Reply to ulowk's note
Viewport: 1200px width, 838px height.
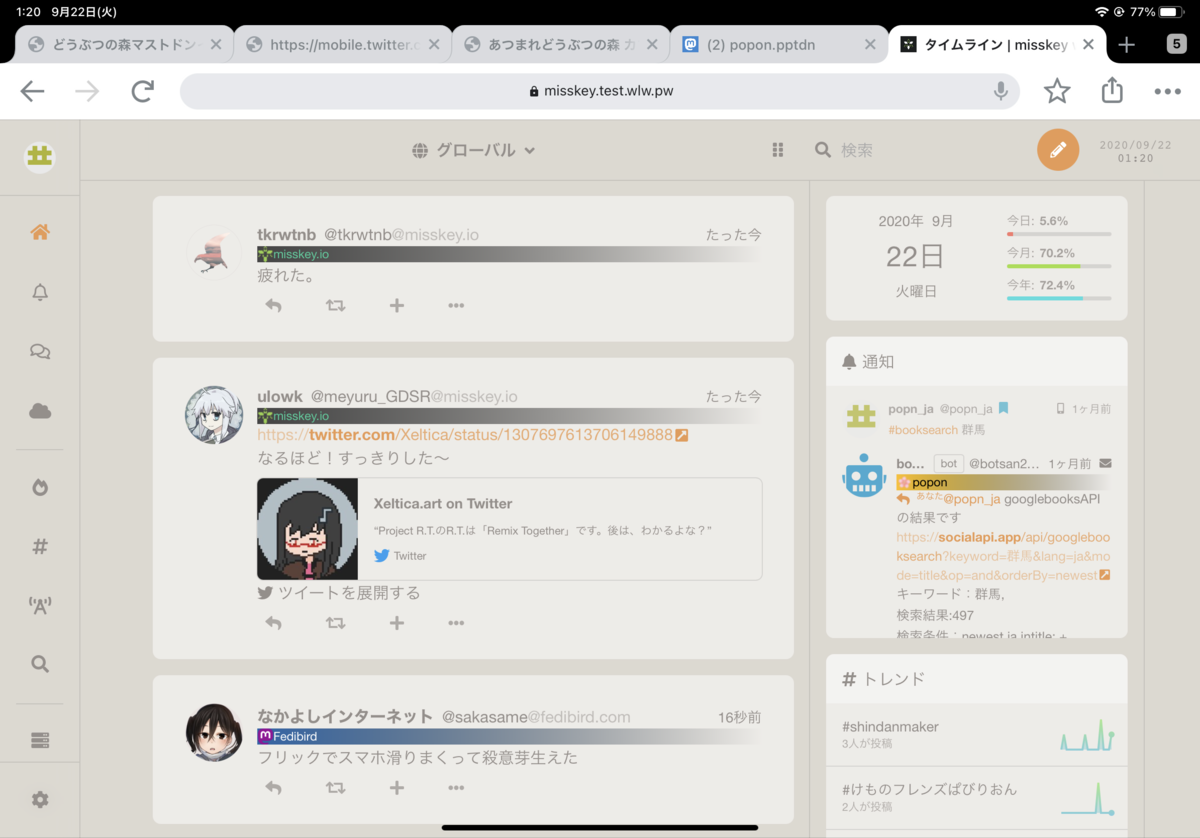click(273, 623)
